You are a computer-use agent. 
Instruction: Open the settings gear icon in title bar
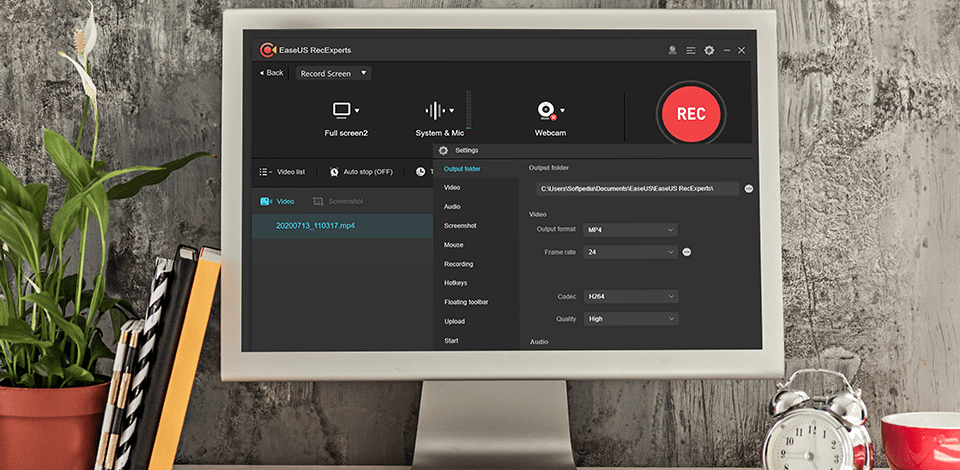(709, 50)
